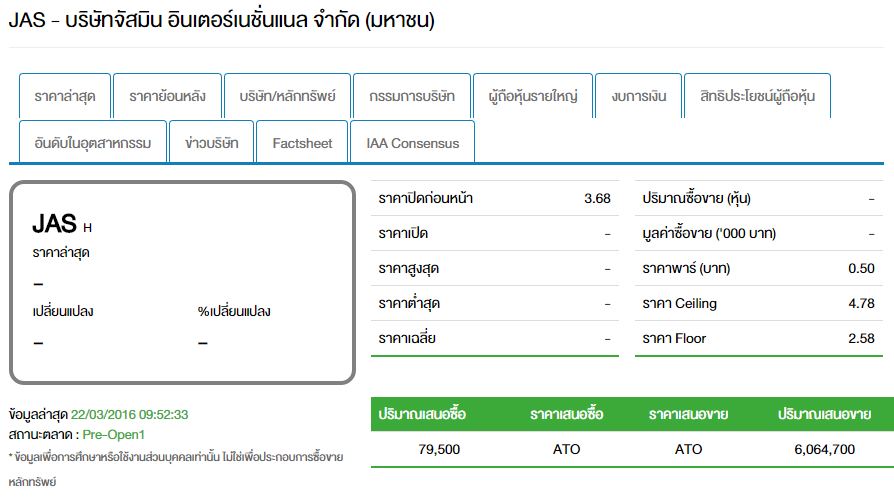Open the สิทธิประโยชน์ผู้ถือหุ้น tab
894x503 pixels.
click(x=757, y=96)
